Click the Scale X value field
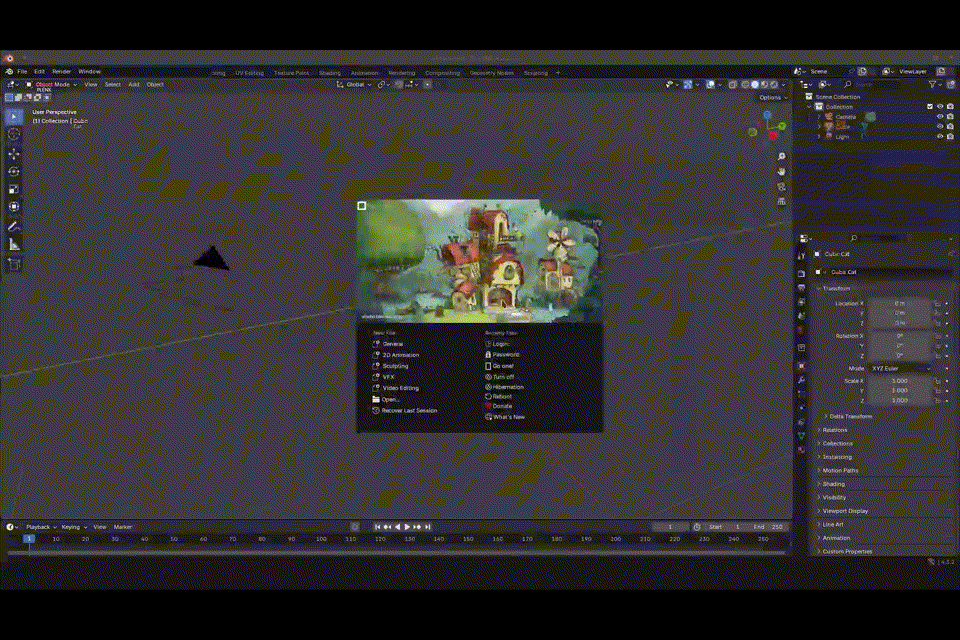The height and width of the screenshot is (640, 960). point(899,381)
